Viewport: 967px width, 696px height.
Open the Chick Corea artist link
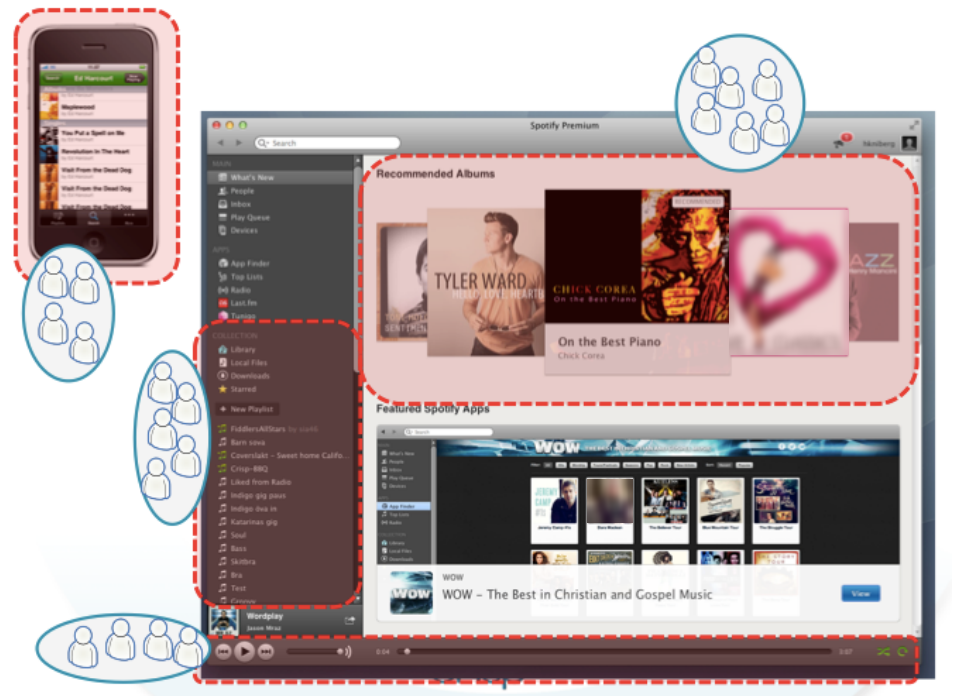[581, 356]
